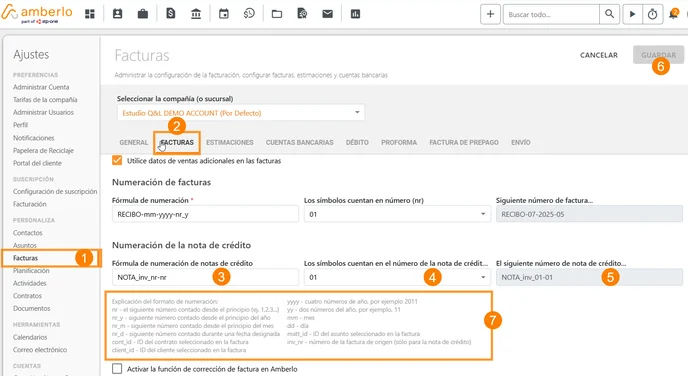This screenshot has width=688, height=376.
Task: Open the contracts certificate icon
Action: (302, 14)
